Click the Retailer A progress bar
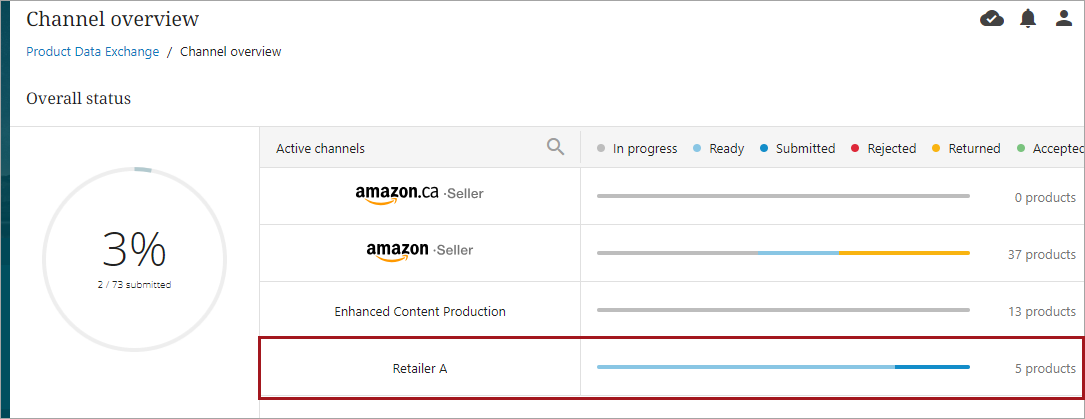This screenshot has width=1085, height=419. pos(783,367)
